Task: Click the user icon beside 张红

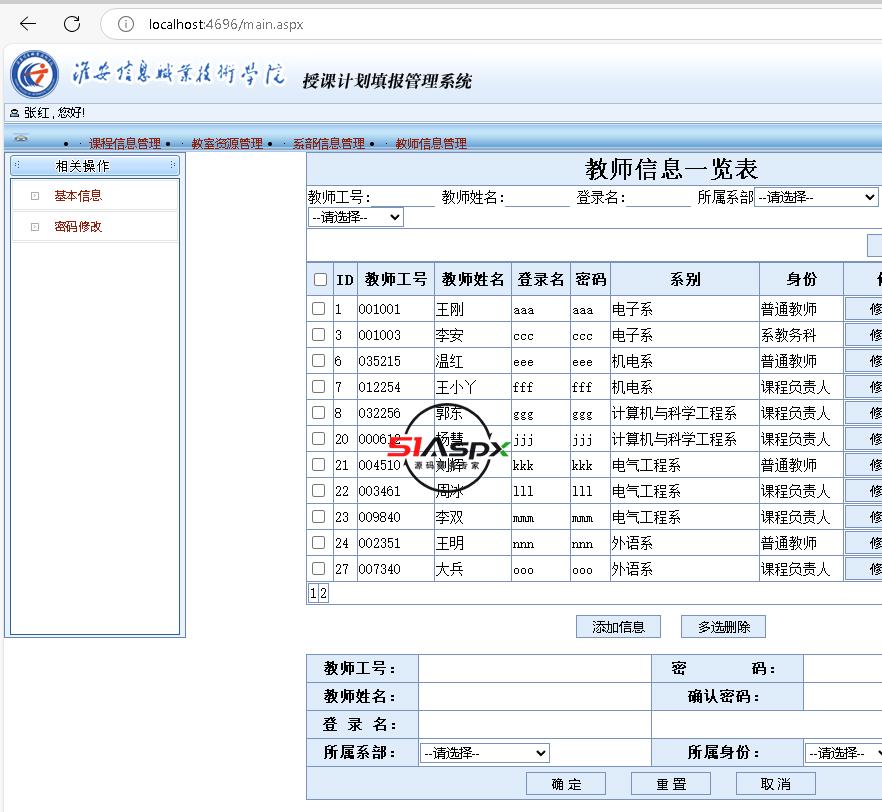Action: [14, 113]
